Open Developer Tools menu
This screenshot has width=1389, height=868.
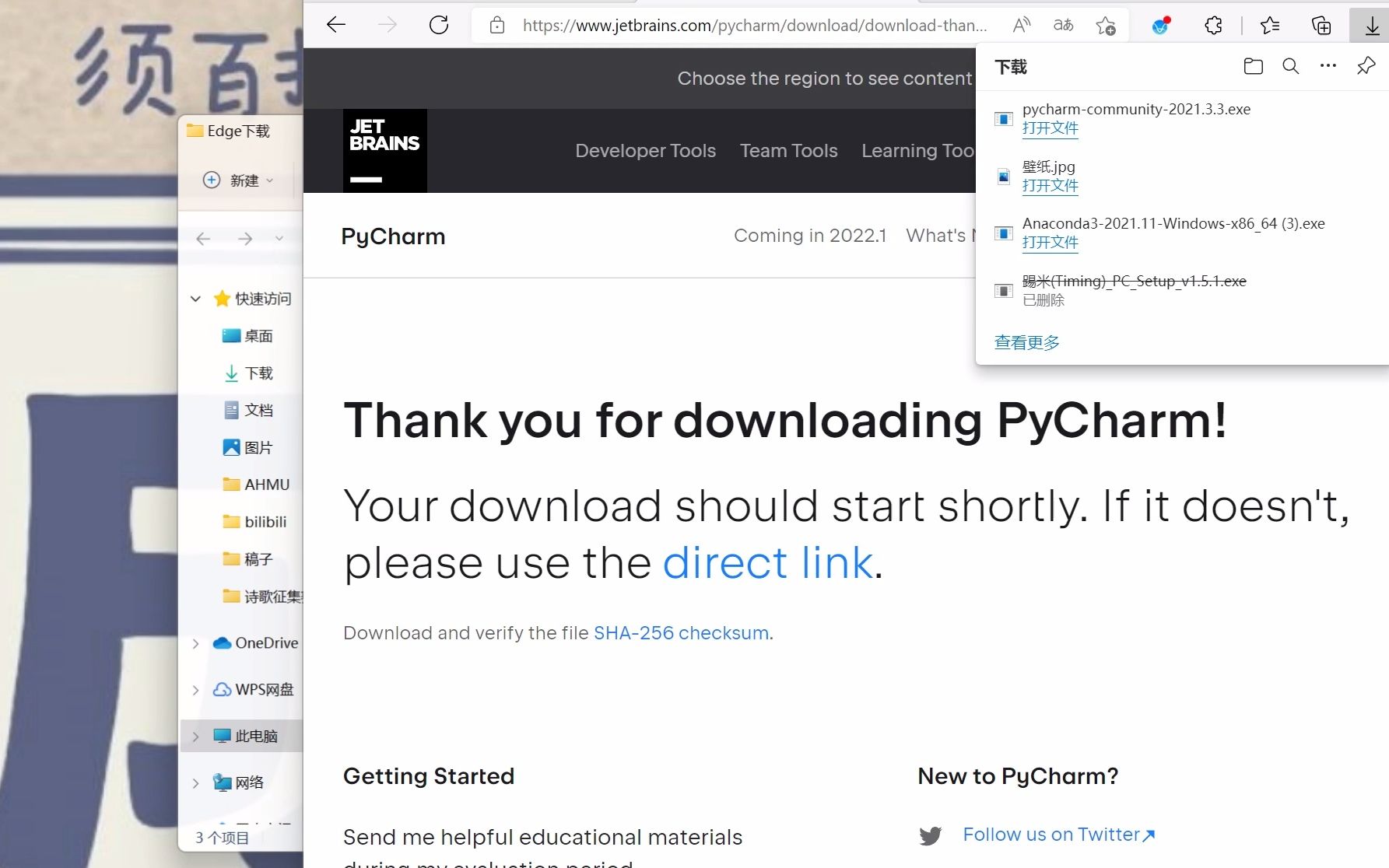pyautogui.click(x=645, y=151)
